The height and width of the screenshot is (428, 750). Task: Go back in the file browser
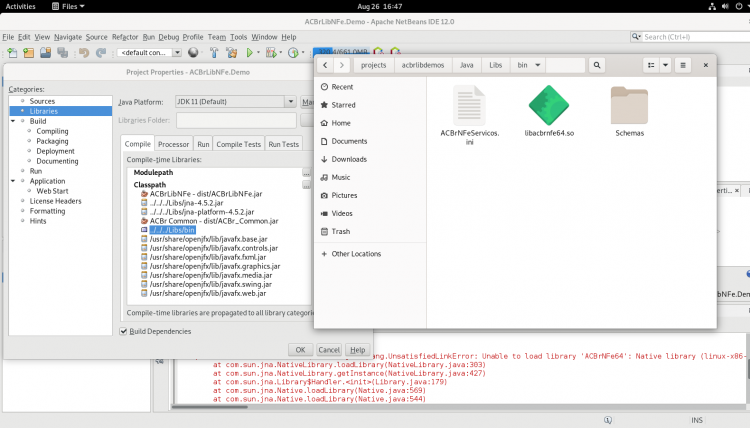tap(325, 65)
